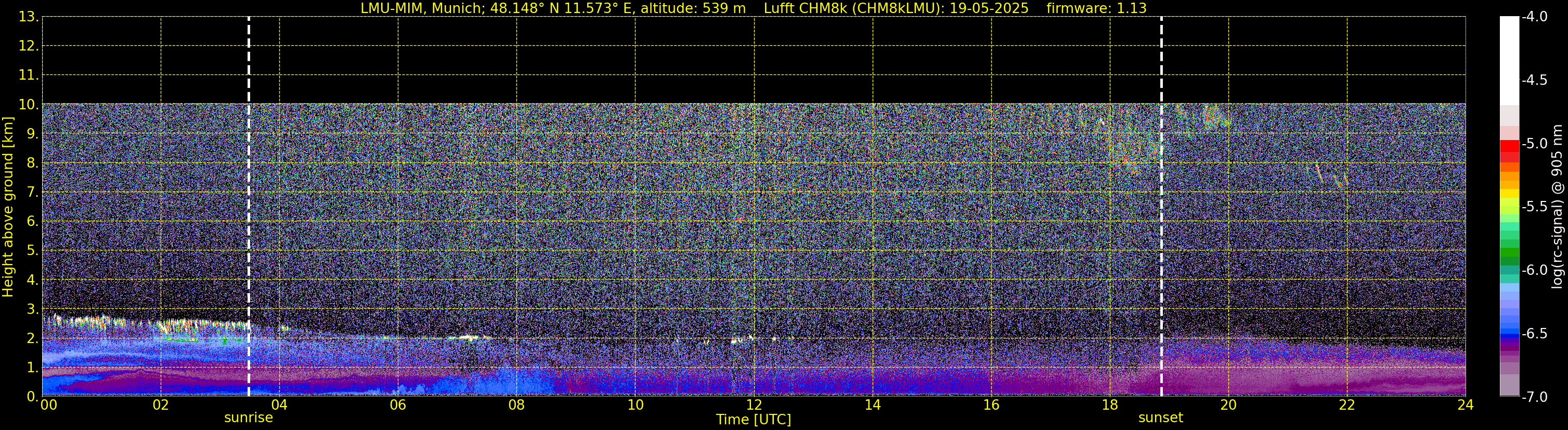Select the date '19-05-2025' in the title
Image resolution: width=1568 pixels, height=430 pixels.
tap(989, 8)
